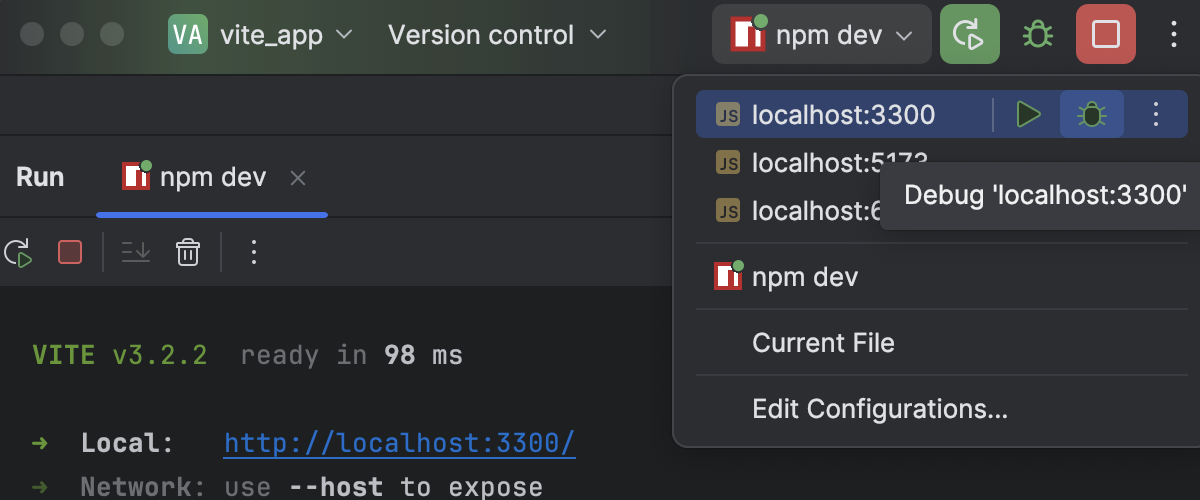Open the Version control dropdown

(497, 35)
